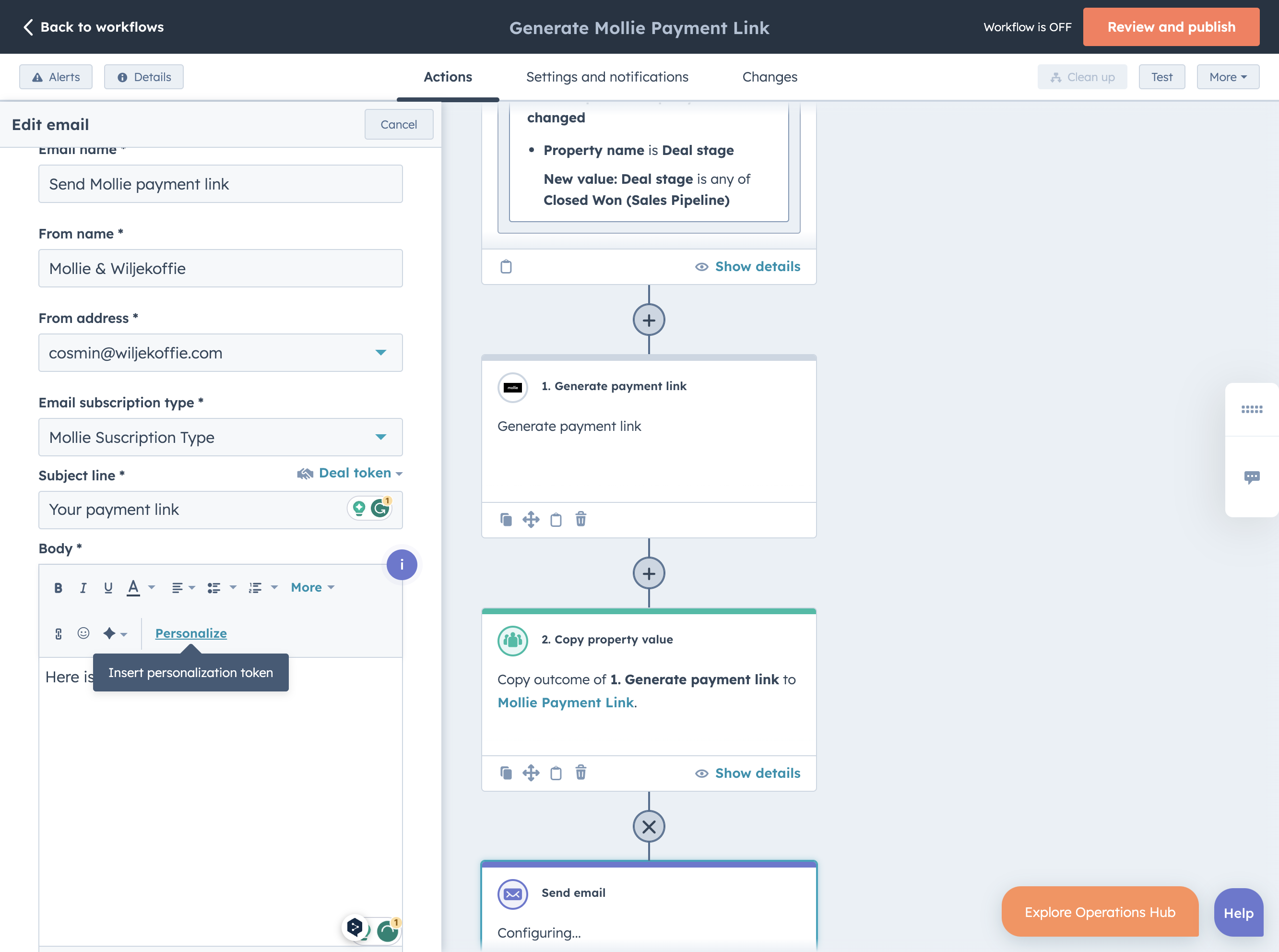Edit the Email name field

(x=220, y=184)
